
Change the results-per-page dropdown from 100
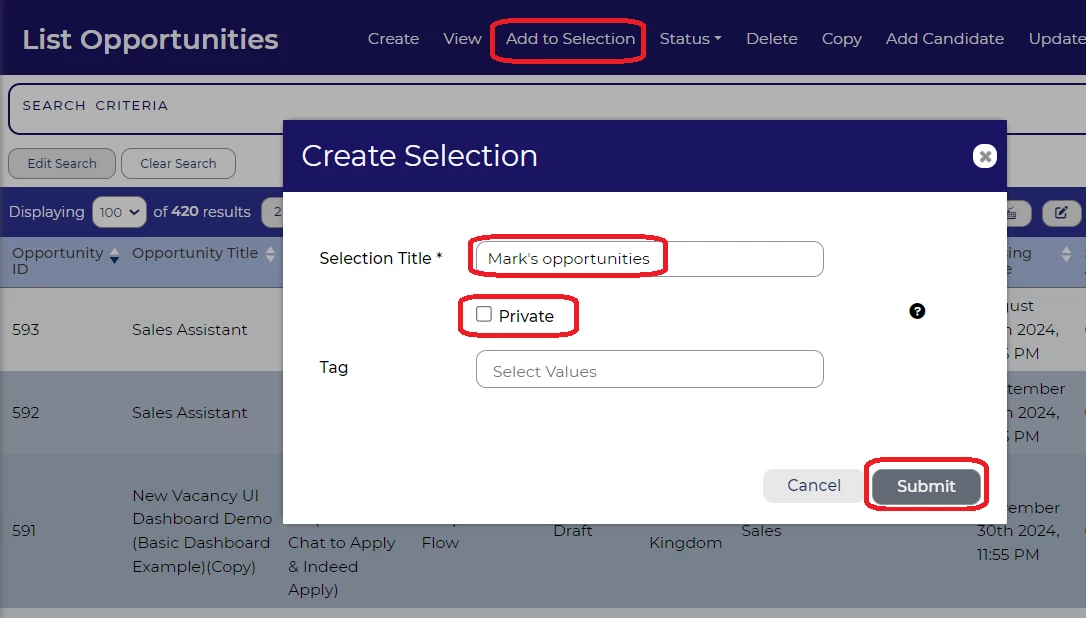(119, 212)
